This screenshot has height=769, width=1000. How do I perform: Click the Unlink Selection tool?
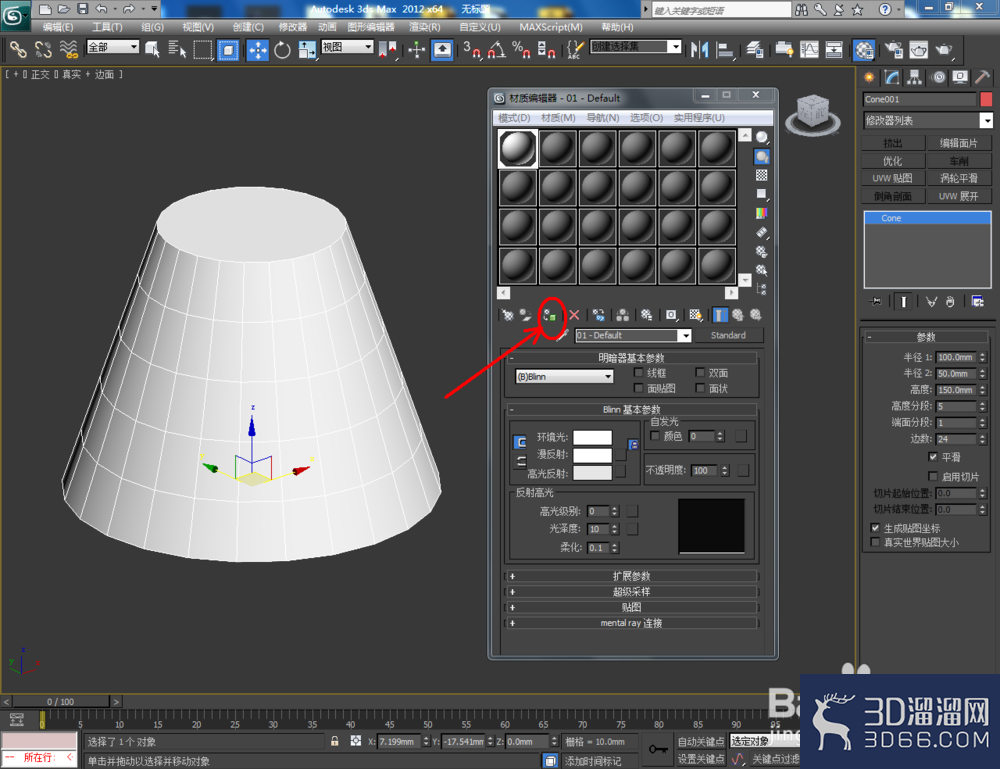click(x=43, y=50)
